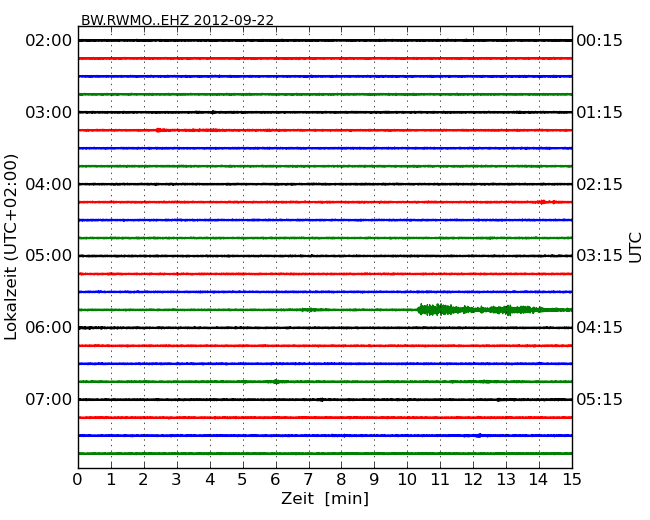
Task: Select the 04:00 local time label
Action: [x=49, y=184]
